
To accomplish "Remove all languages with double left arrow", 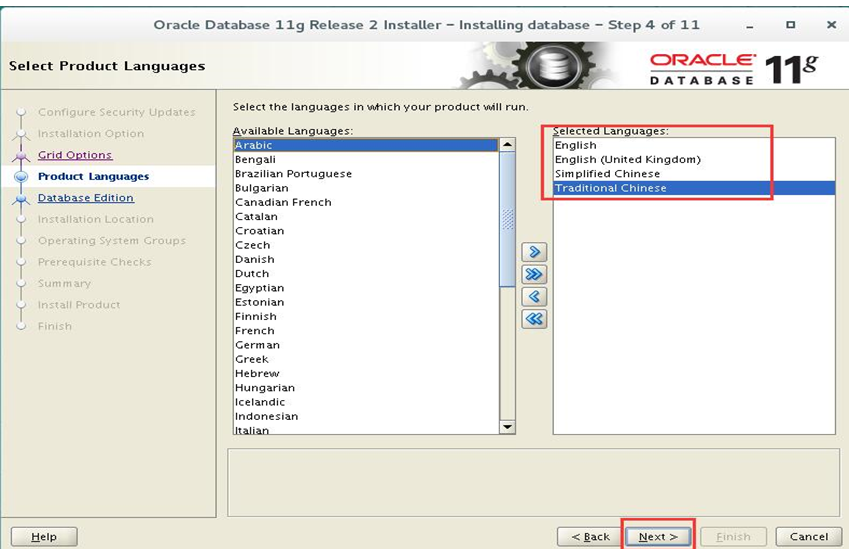I will click(x=534, y=319).
